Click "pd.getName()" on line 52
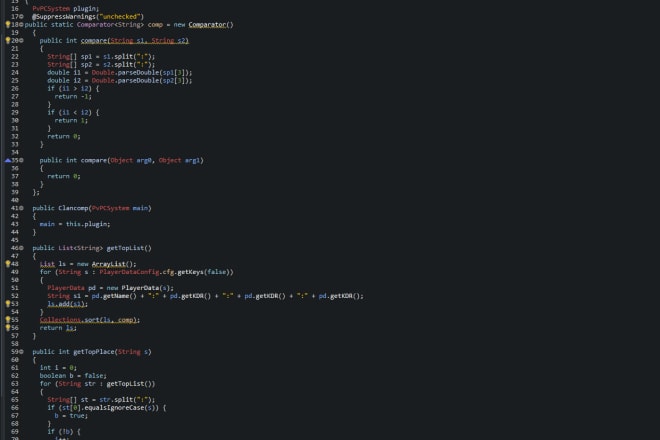The height and width of the screenshot is (440, 660). (x=114, y=296)
